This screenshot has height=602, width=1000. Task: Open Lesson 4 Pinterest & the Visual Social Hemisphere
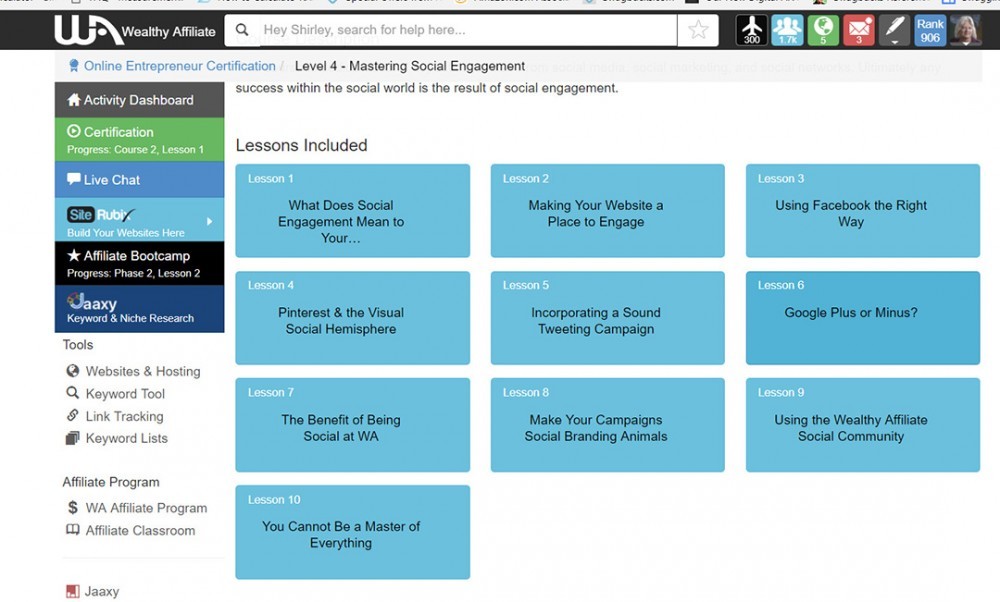[353, 318]
